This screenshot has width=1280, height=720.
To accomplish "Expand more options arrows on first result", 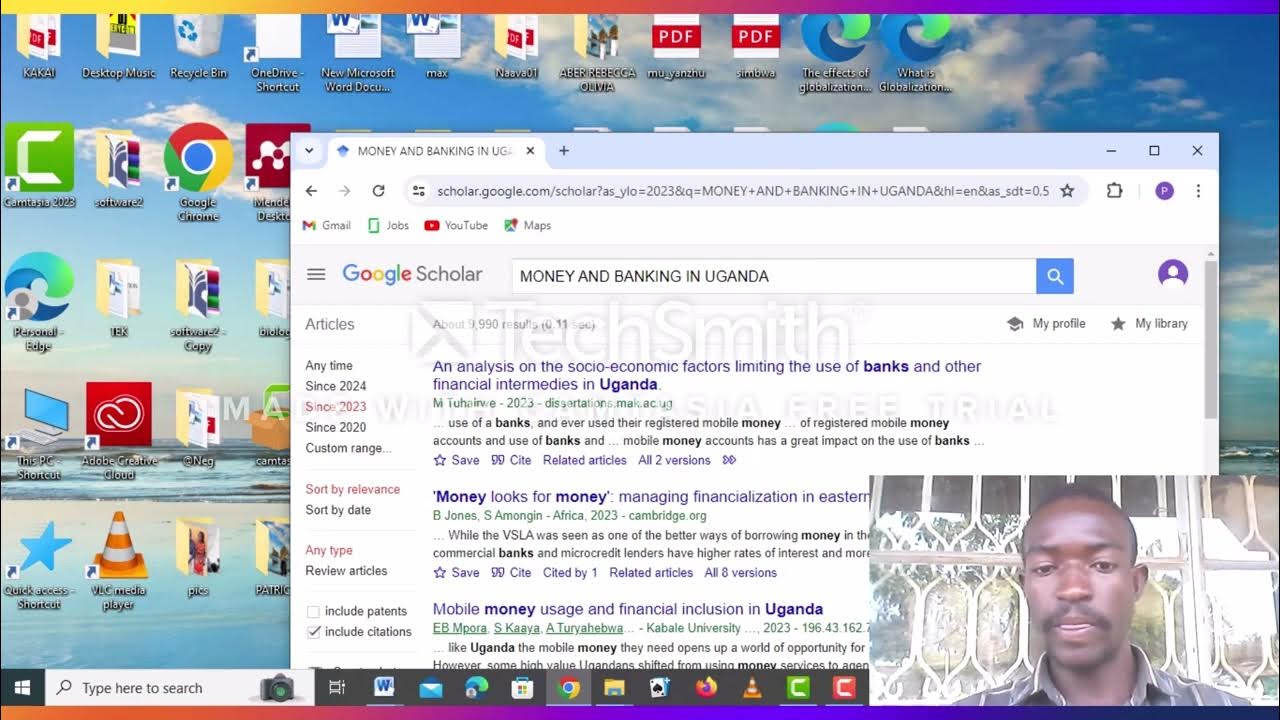I will (x=729, y=460).
